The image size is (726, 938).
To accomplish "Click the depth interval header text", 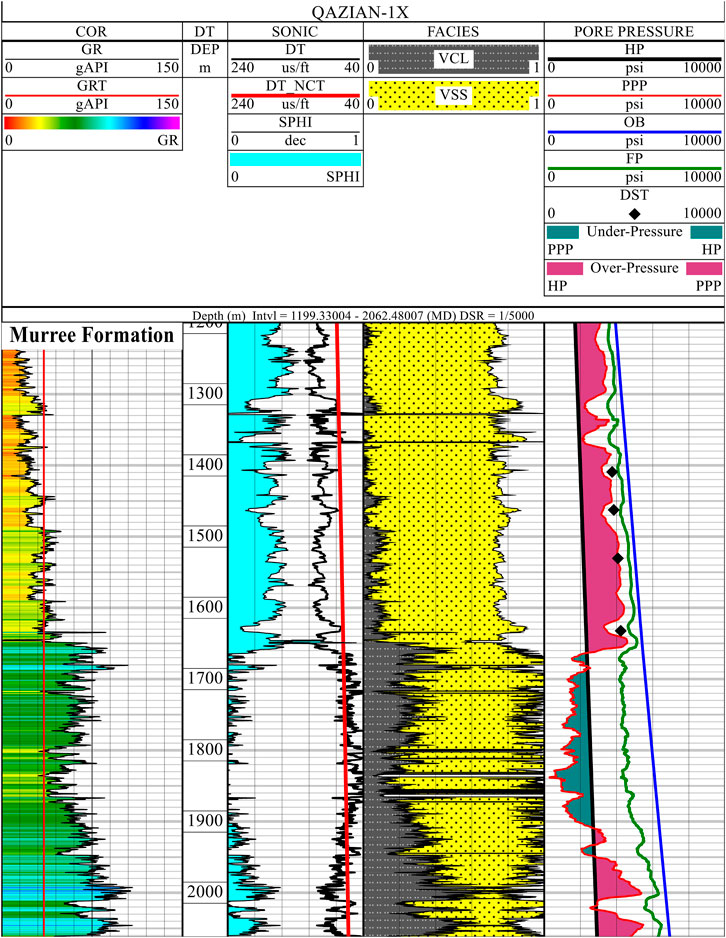I will (x=363, y=315).
